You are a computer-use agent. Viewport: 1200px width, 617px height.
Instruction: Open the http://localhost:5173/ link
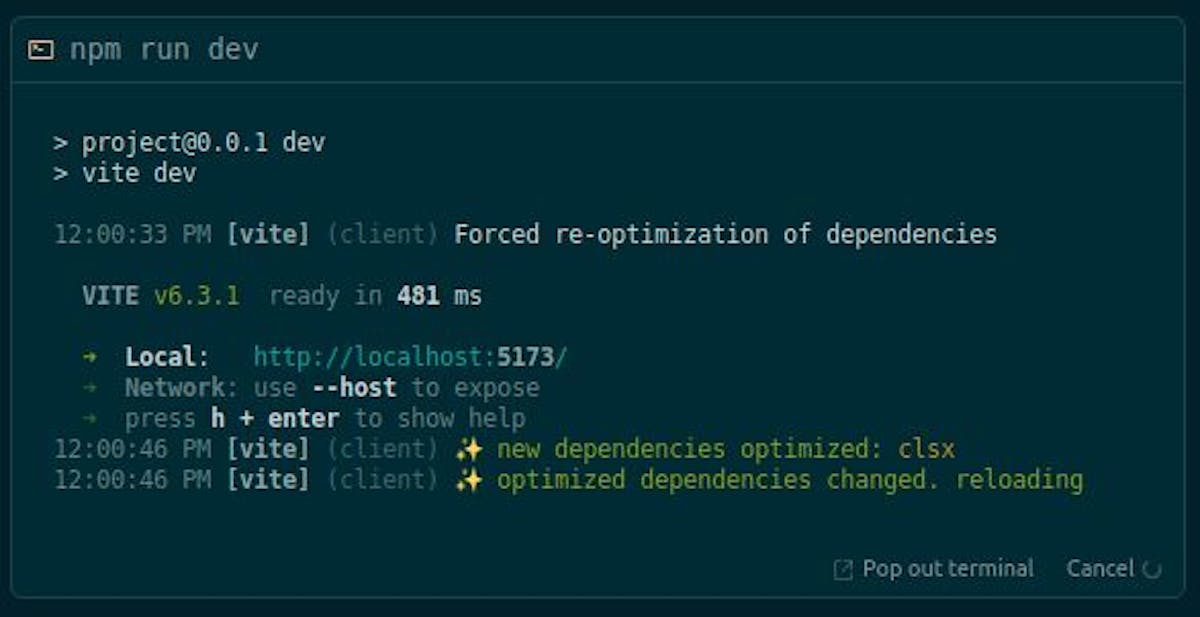pyautogui.click(x=410, y=357)
